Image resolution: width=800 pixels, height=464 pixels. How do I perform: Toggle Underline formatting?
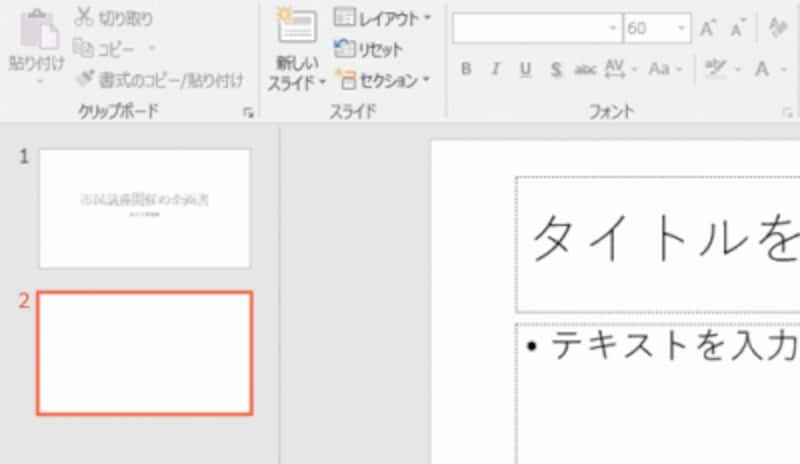tap(526, 69)
